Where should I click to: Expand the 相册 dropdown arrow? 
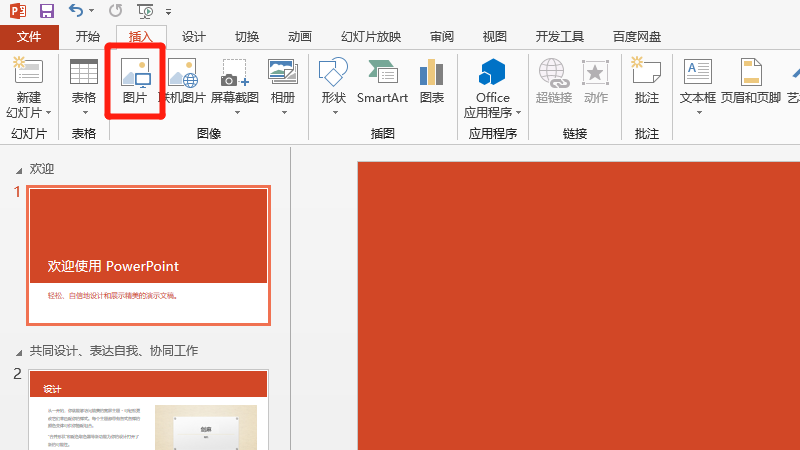284,112
